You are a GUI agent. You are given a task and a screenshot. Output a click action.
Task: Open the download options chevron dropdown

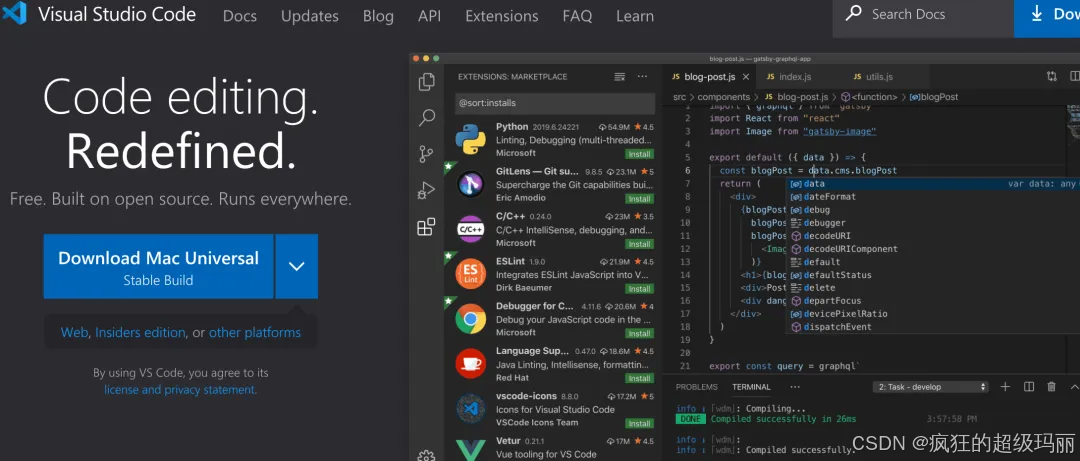pyautogui.click(x=297, y=266)
